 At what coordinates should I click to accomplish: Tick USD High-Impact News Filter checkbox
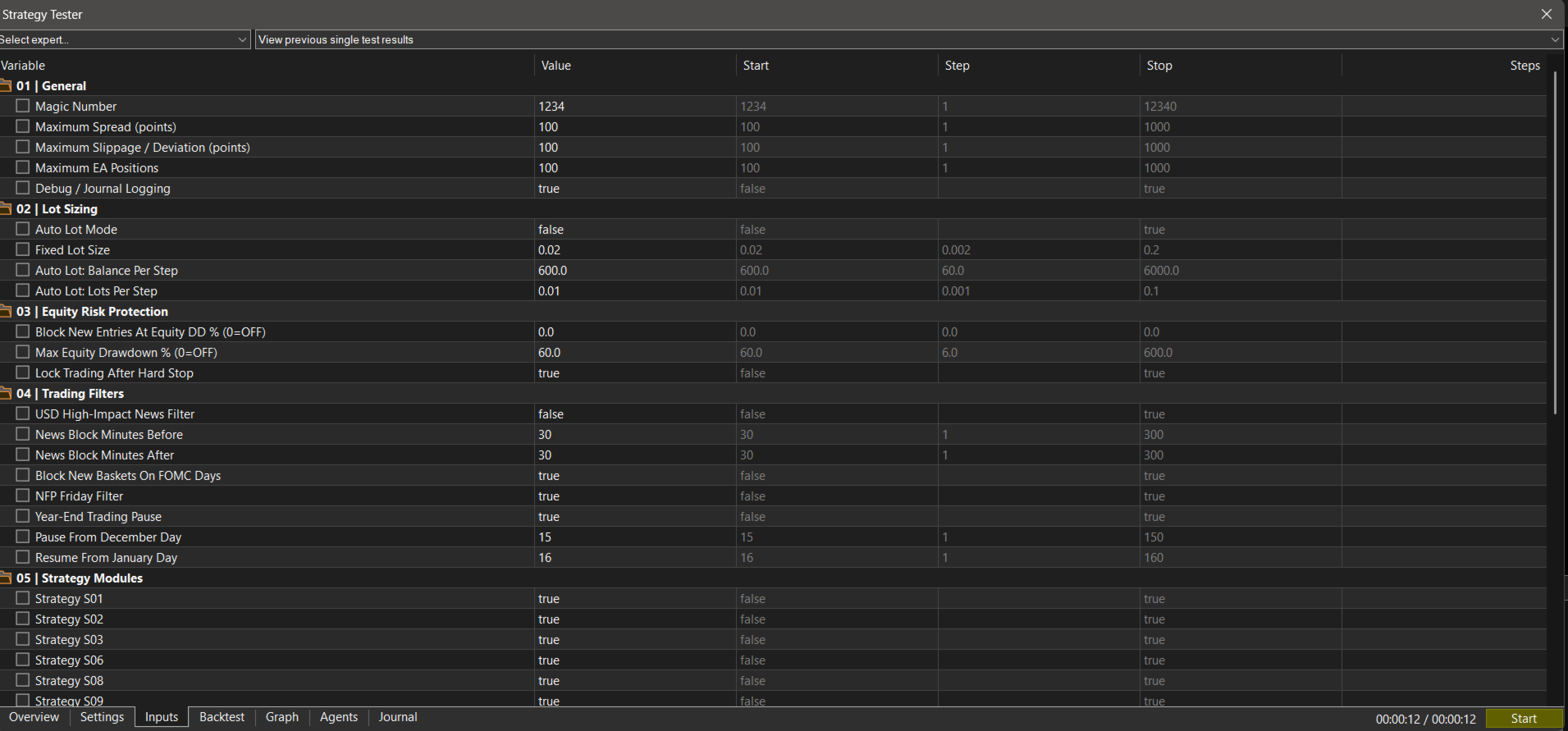pos(23,413)
